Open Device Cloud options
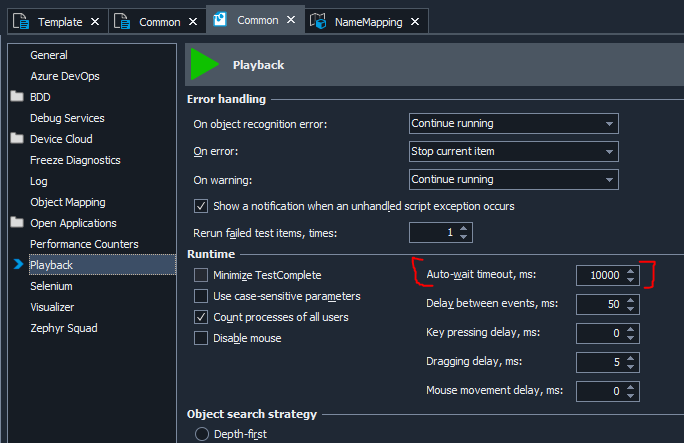This screenshot has height=443, width=684. click(61, 139)
